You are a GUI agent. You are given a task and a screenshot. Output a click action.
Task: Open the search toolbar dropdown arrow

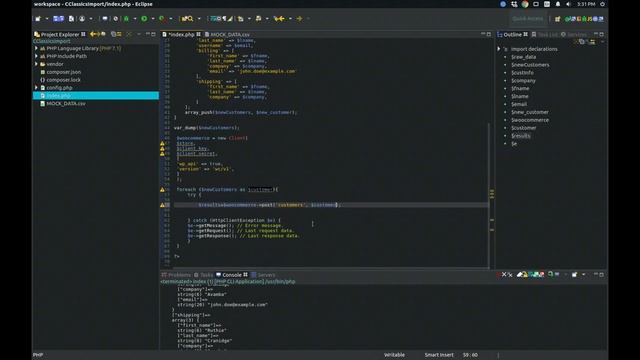(x=199, y=19)
